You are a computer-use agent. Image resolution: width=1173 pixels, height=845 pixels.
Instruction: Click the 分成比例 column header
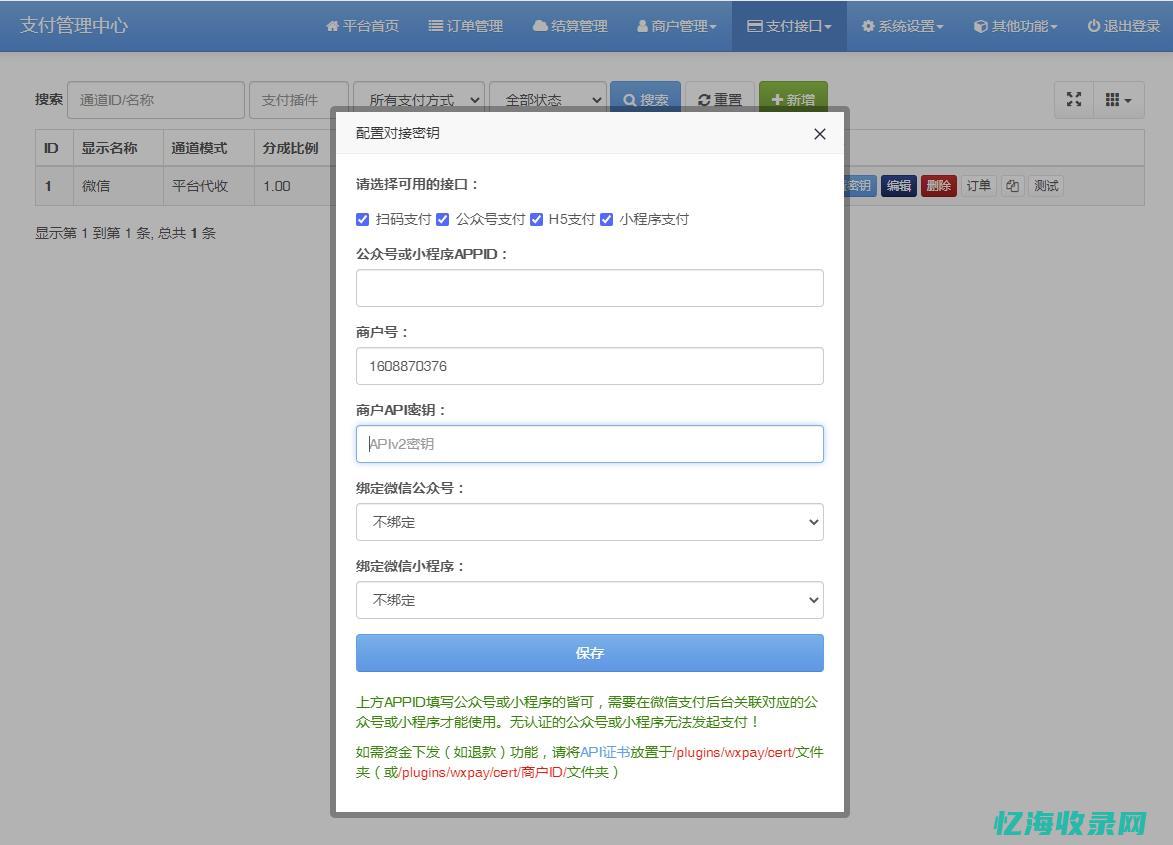click(293, 148)
